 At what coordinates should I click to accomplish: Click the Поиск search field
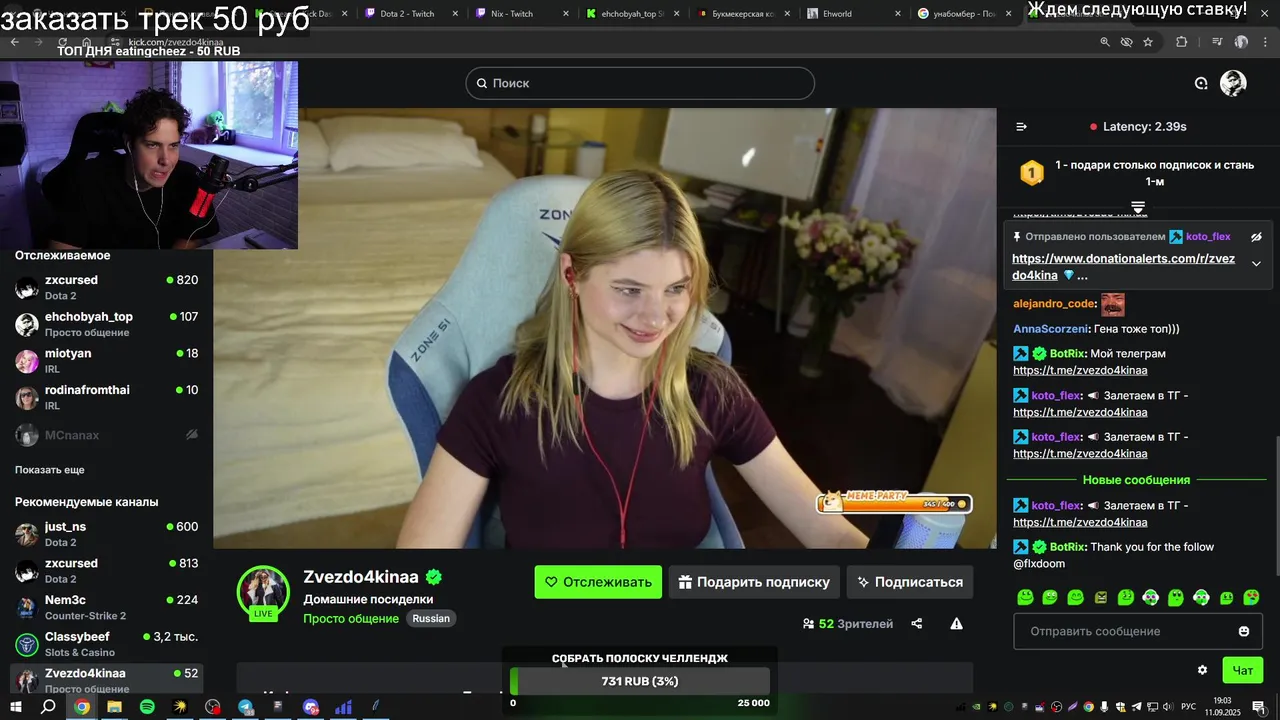point(640,83)
